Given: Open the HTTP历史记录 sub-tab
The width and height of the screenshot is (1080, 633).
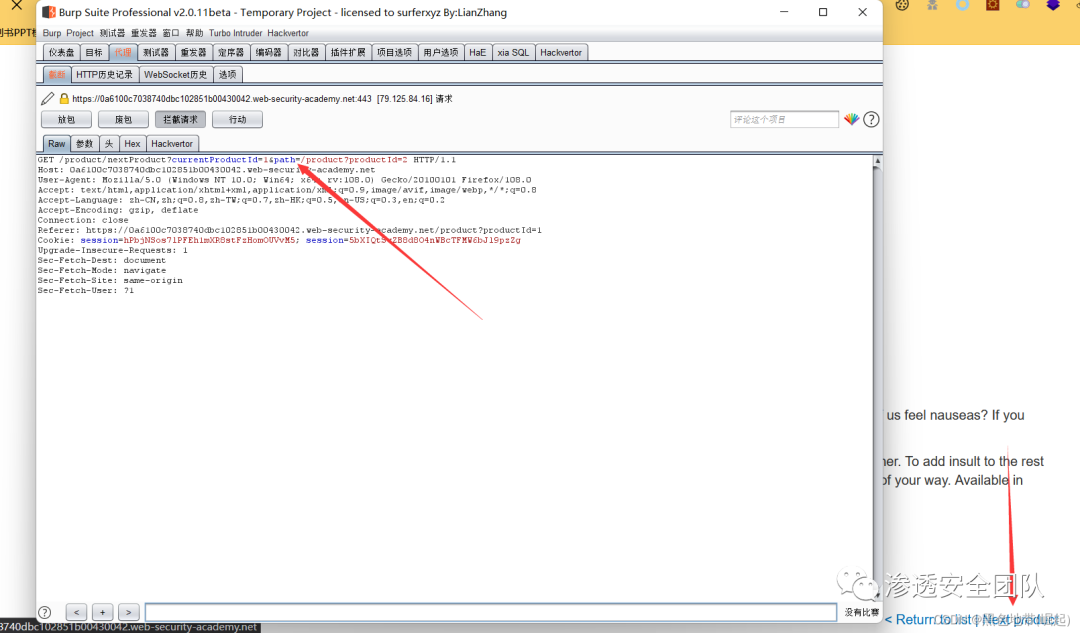Looking at the screenshot, I should point(105,74).
